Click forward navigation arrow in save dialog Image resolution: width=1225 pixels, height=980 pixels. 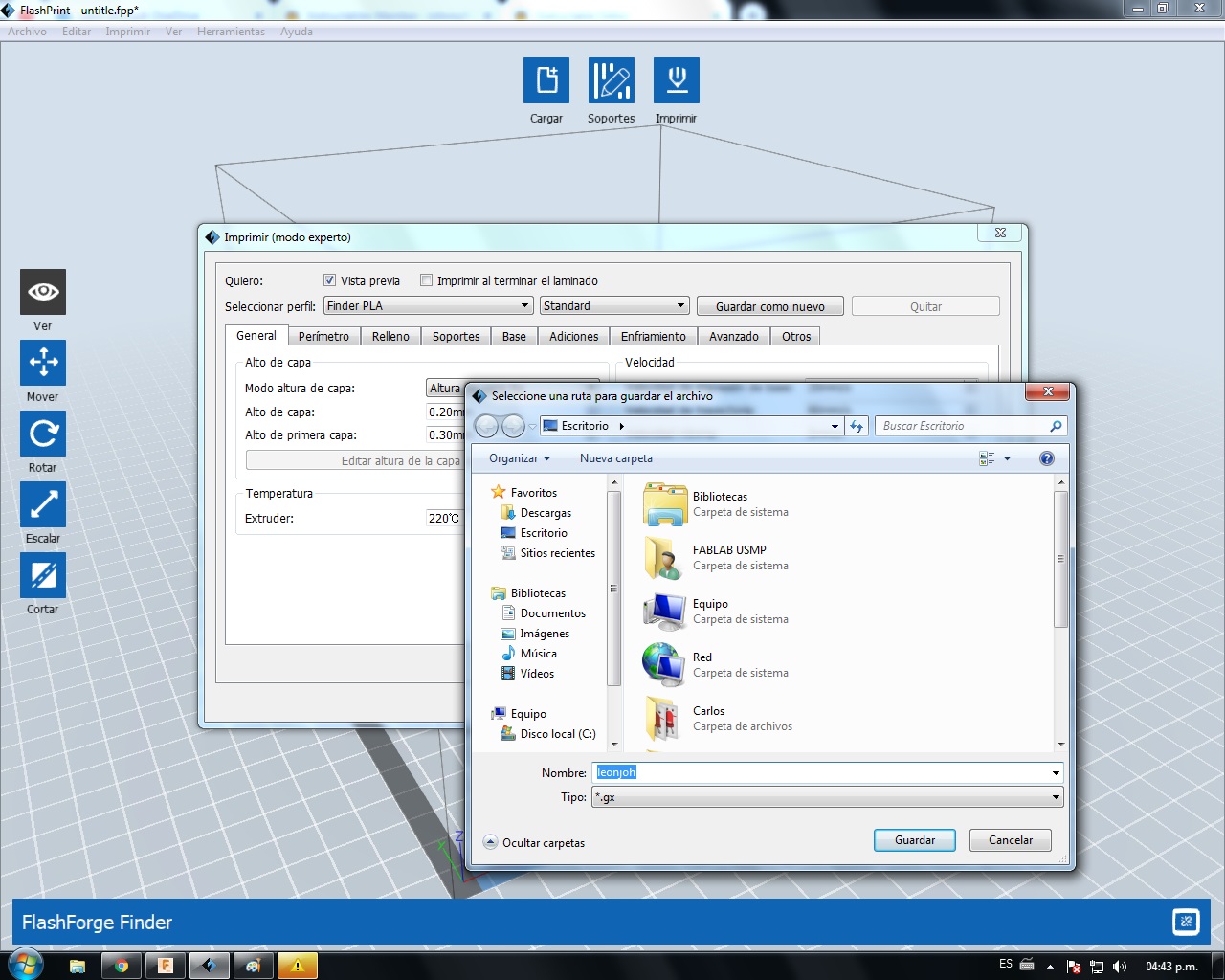point(513,426)
